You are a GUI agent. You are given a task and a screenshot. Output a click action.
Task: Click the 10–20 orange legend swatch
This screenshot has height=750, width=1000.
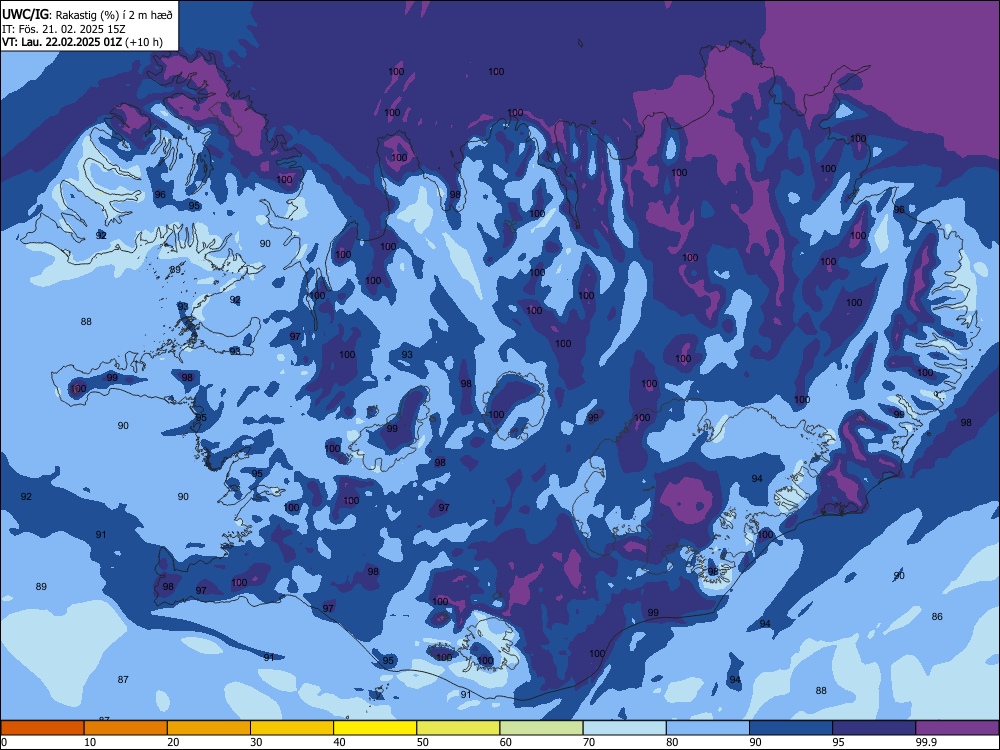click(126, 728)
